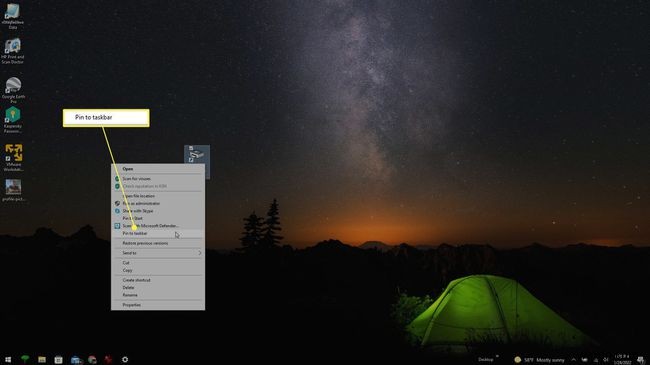Select the highlighted shortcut icon on the desktop
This screenshot has height=365, width=650.
[x=196, y=155]
